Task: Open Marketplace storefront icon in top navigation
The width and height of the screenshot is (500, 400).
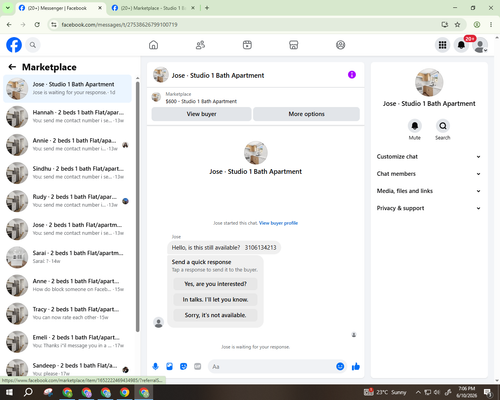Action: (294, 45)
